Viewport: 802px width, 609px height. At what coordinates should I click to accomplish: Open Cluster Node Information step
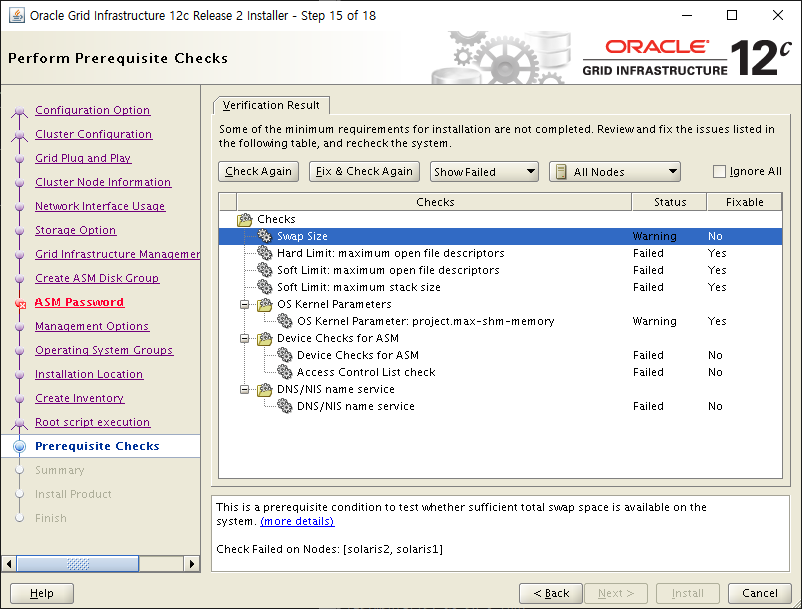point(103,182)
